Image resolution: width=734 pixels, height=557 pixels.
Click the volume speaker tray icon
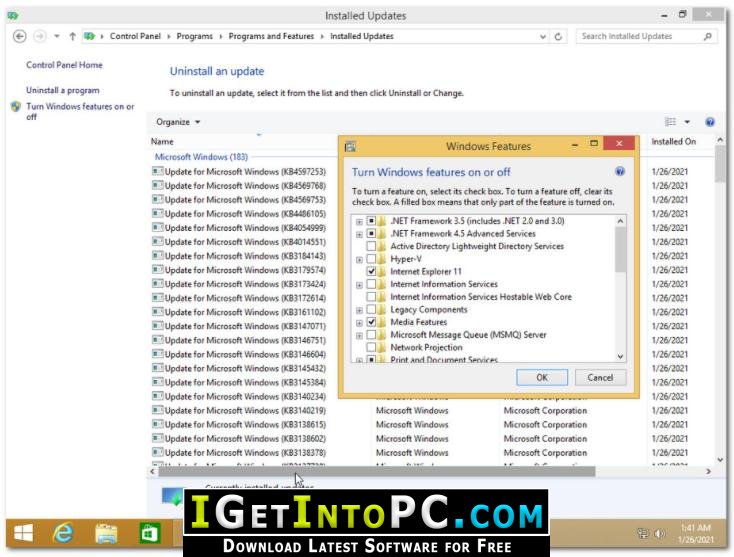pyautogui.click(x=660, y=534)
